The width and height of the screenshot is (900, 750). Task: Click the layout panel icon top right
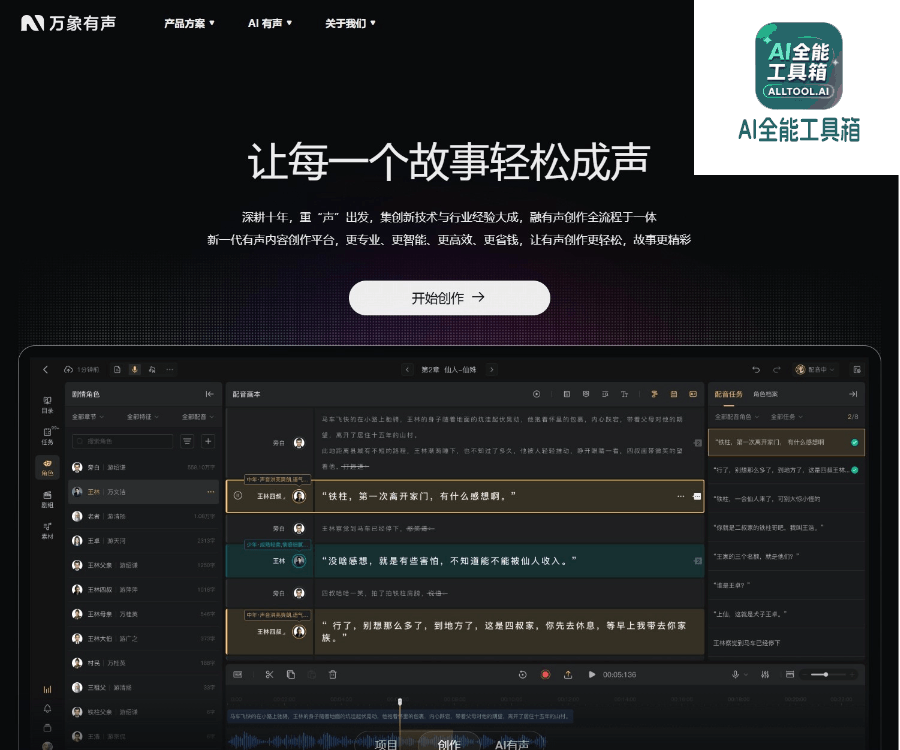(857, 370)
